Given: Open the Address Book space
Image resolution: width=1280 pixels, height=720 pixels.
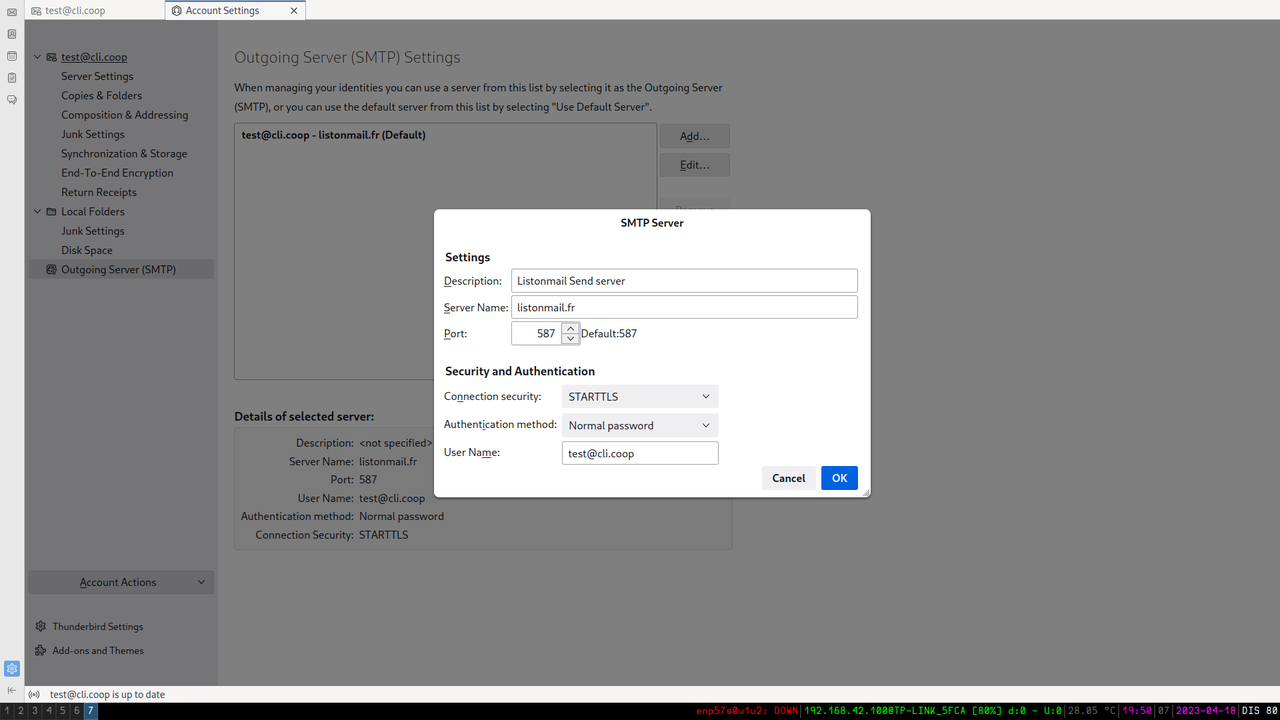Looking at the screenshot, I should point(12,34).
